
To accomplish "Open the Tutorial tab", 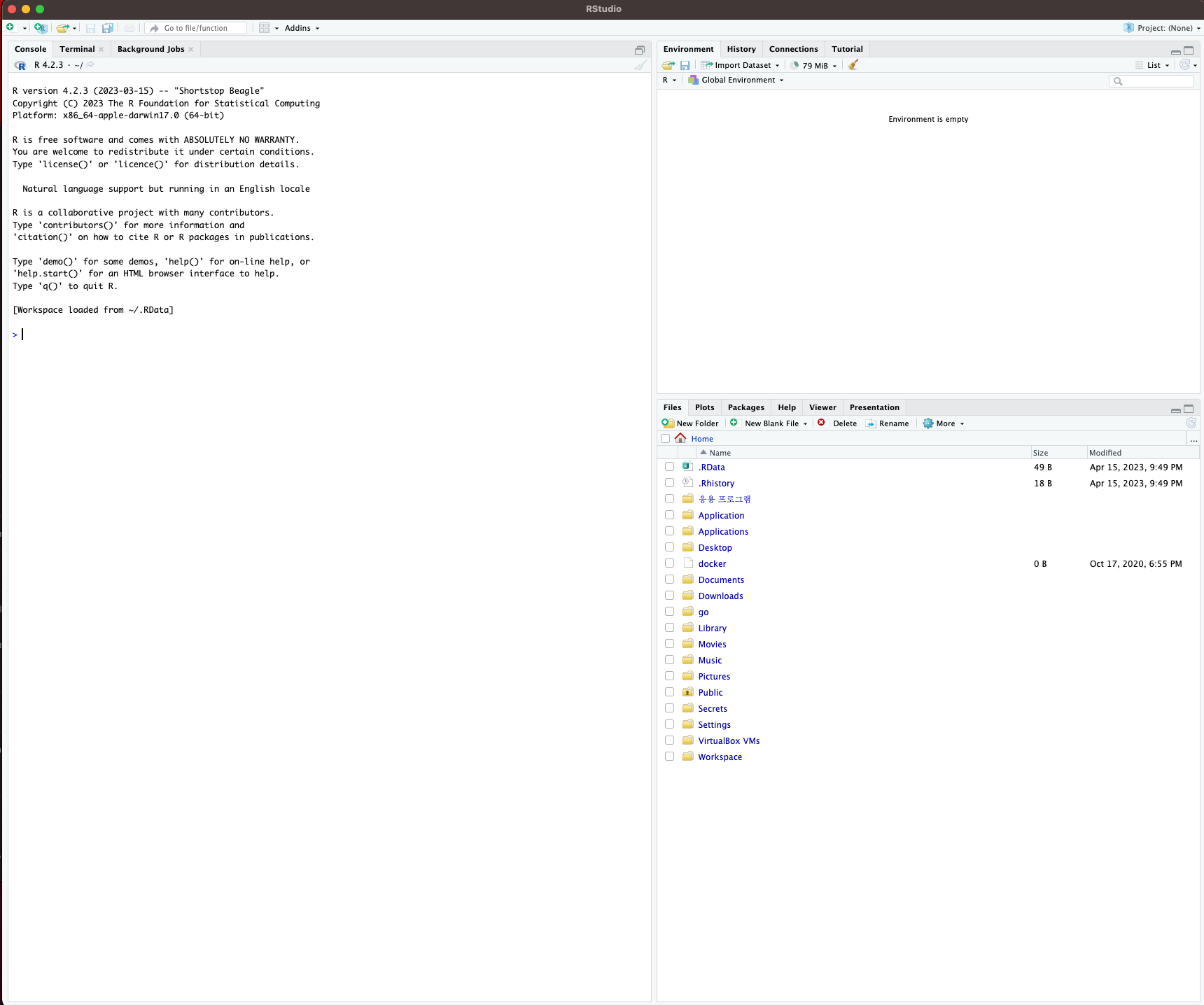I will [x=847, y=49].
